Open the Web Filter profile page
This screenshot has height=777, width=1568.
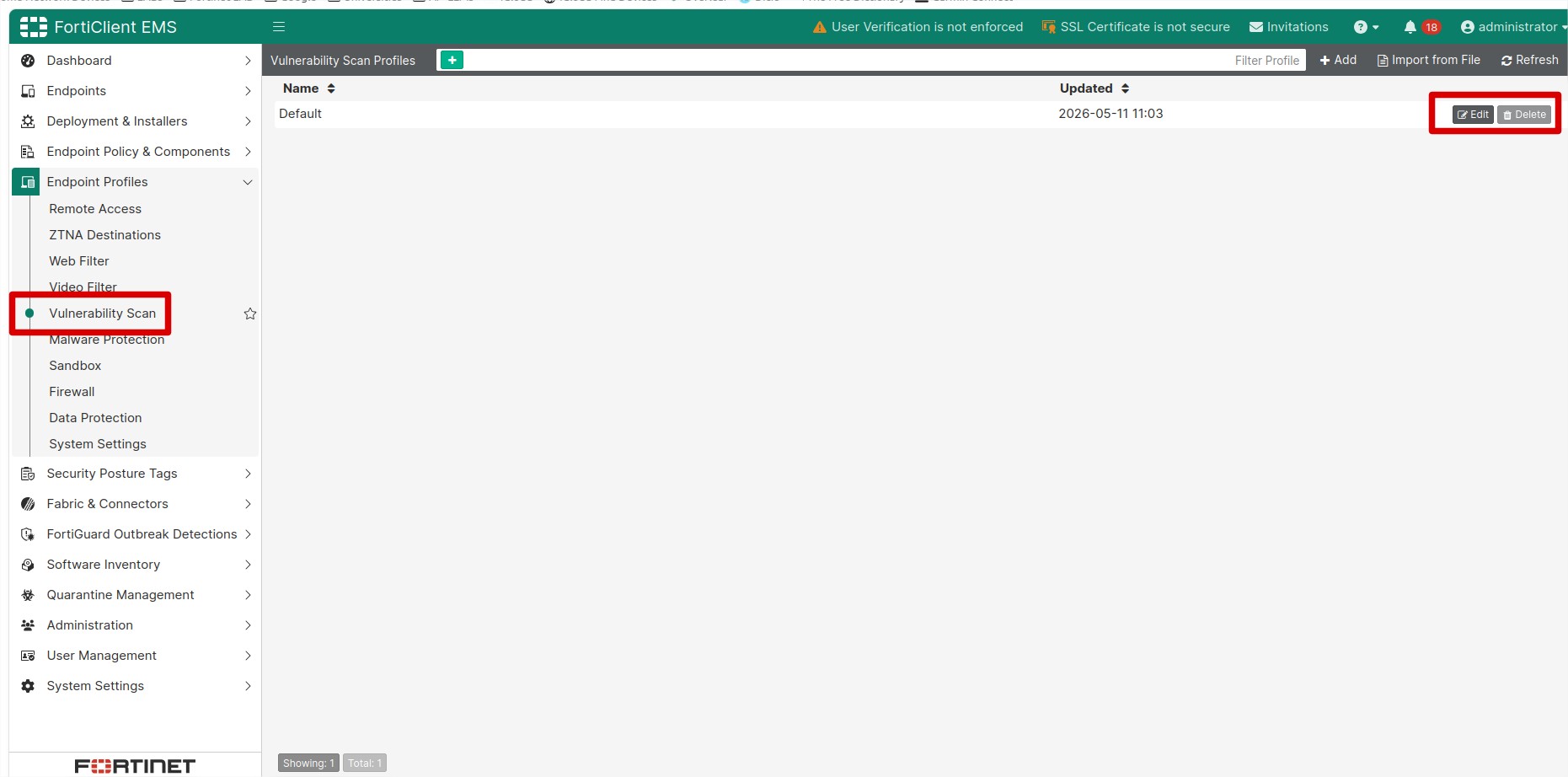click(x=79, y=261)
